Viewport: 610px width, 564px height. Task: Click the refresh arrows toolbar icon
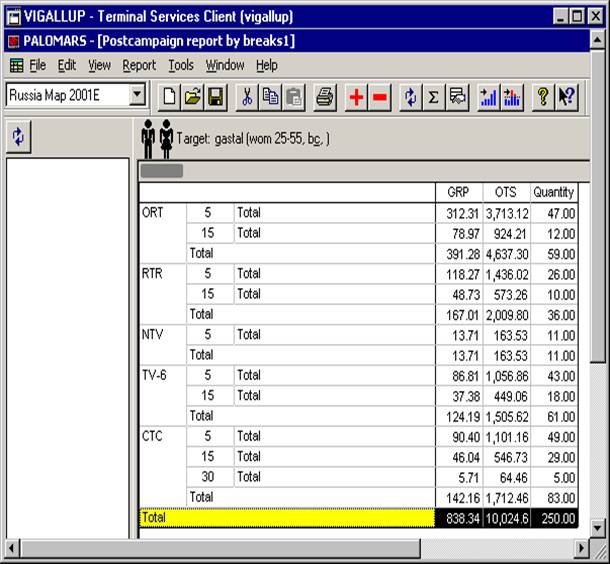coord(410,96)
